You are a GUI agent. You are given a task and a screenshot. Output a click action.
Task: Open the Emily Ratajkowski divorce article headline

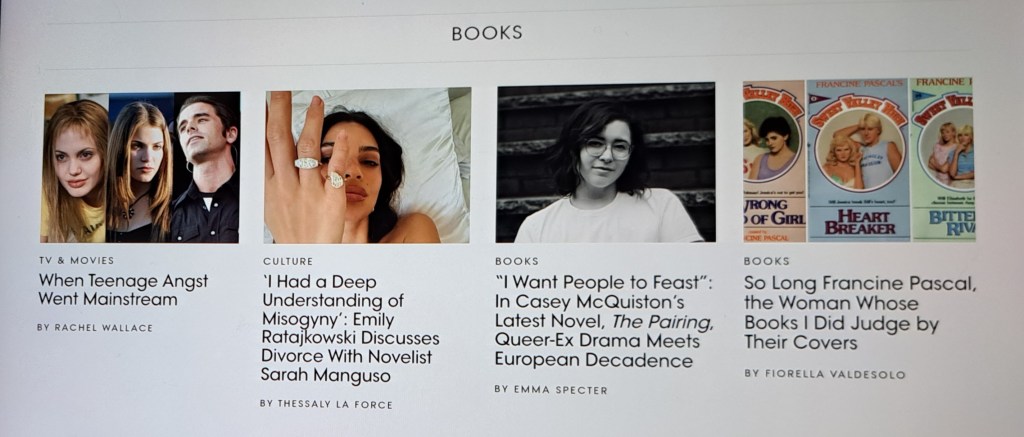[350, 329]
